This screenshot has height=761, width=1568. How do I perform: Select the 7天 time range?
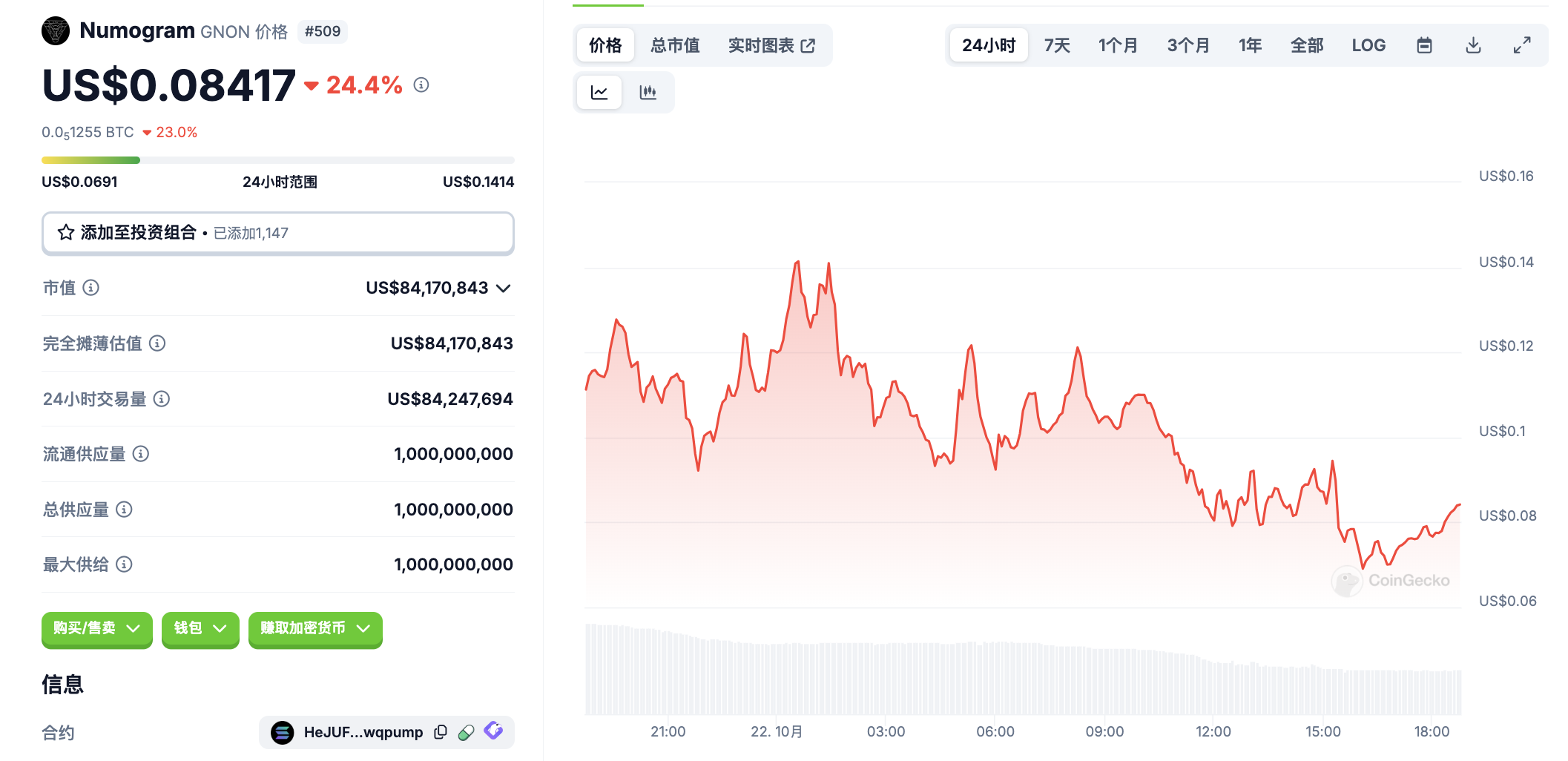click(1057, 45)
